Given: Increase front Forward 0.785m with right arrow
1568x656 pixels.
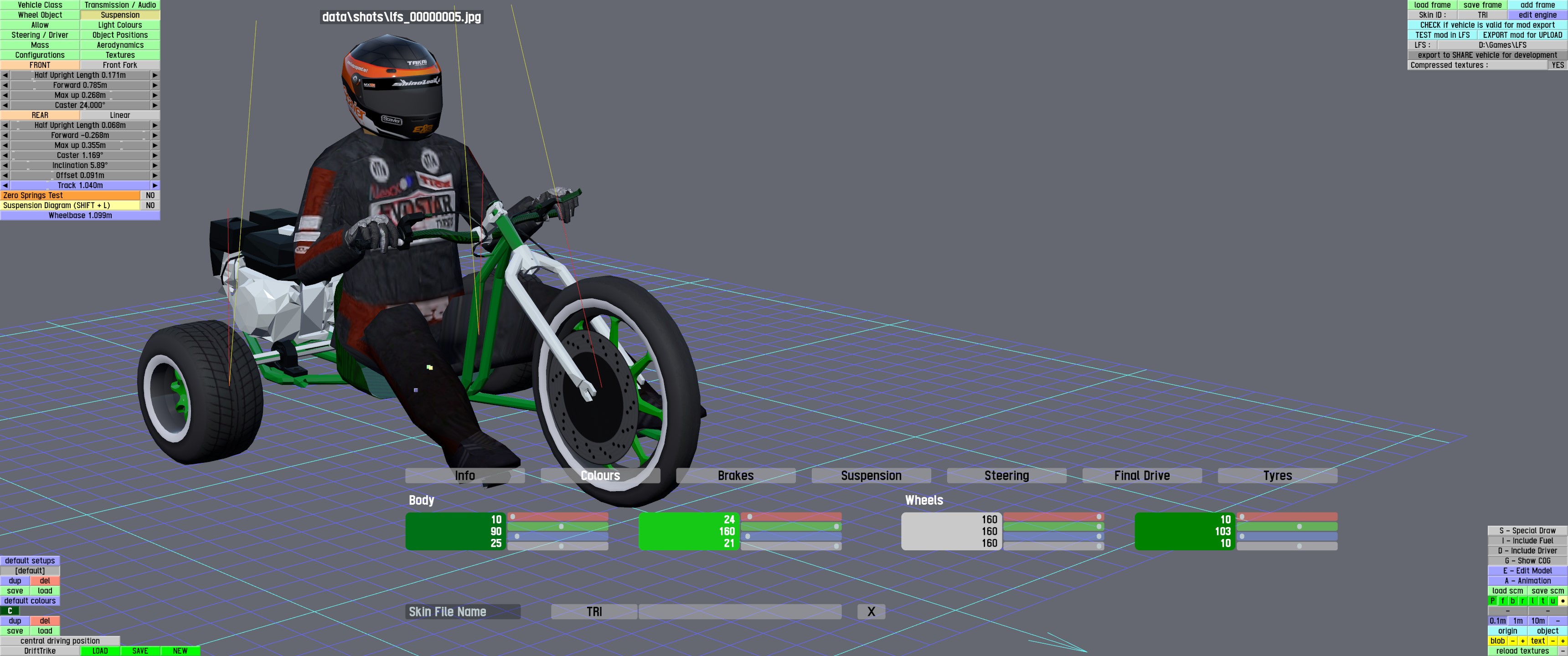Looking at the screenshot, I should (155, 85).
